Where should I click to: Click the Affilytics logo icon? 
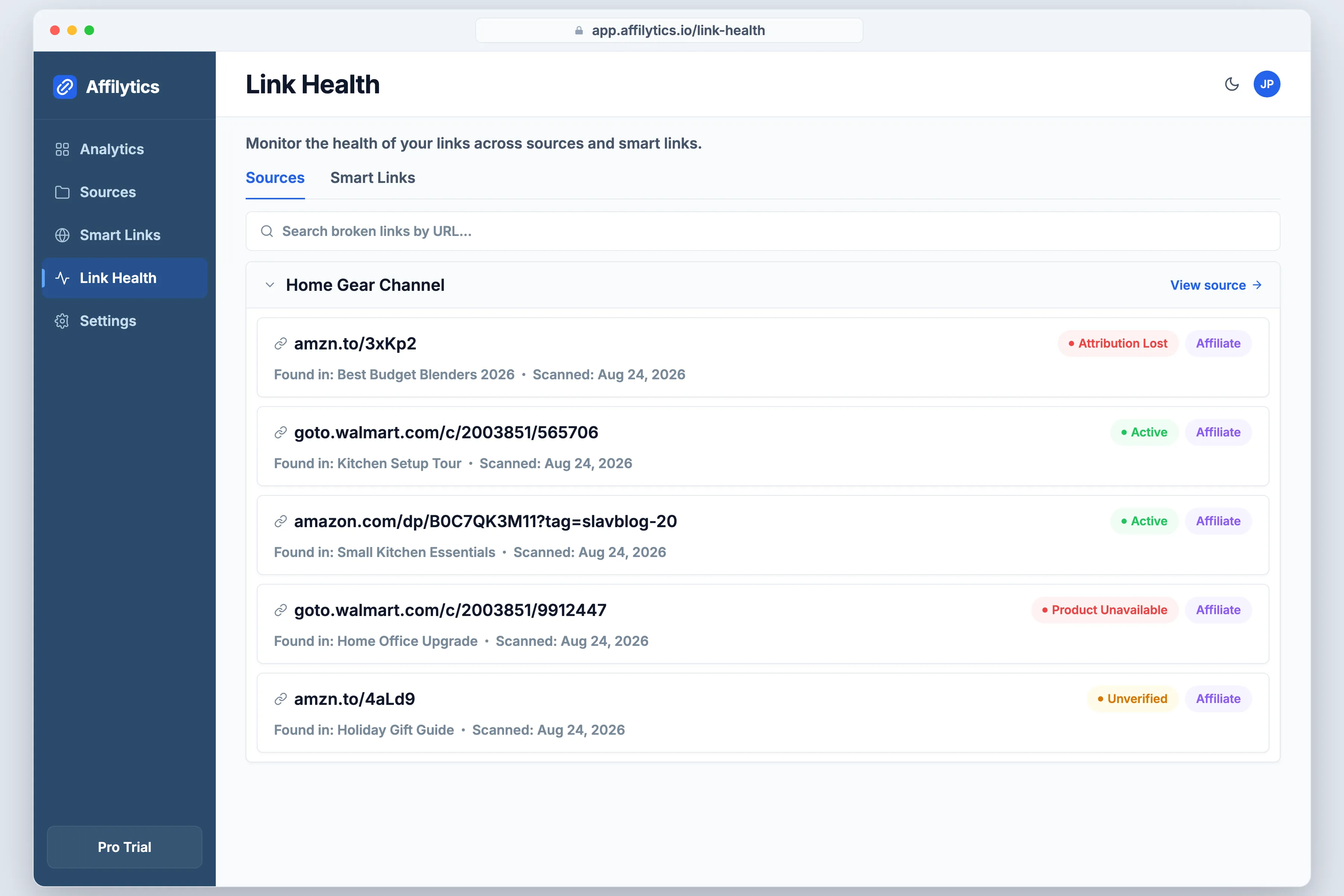[65, 87]
